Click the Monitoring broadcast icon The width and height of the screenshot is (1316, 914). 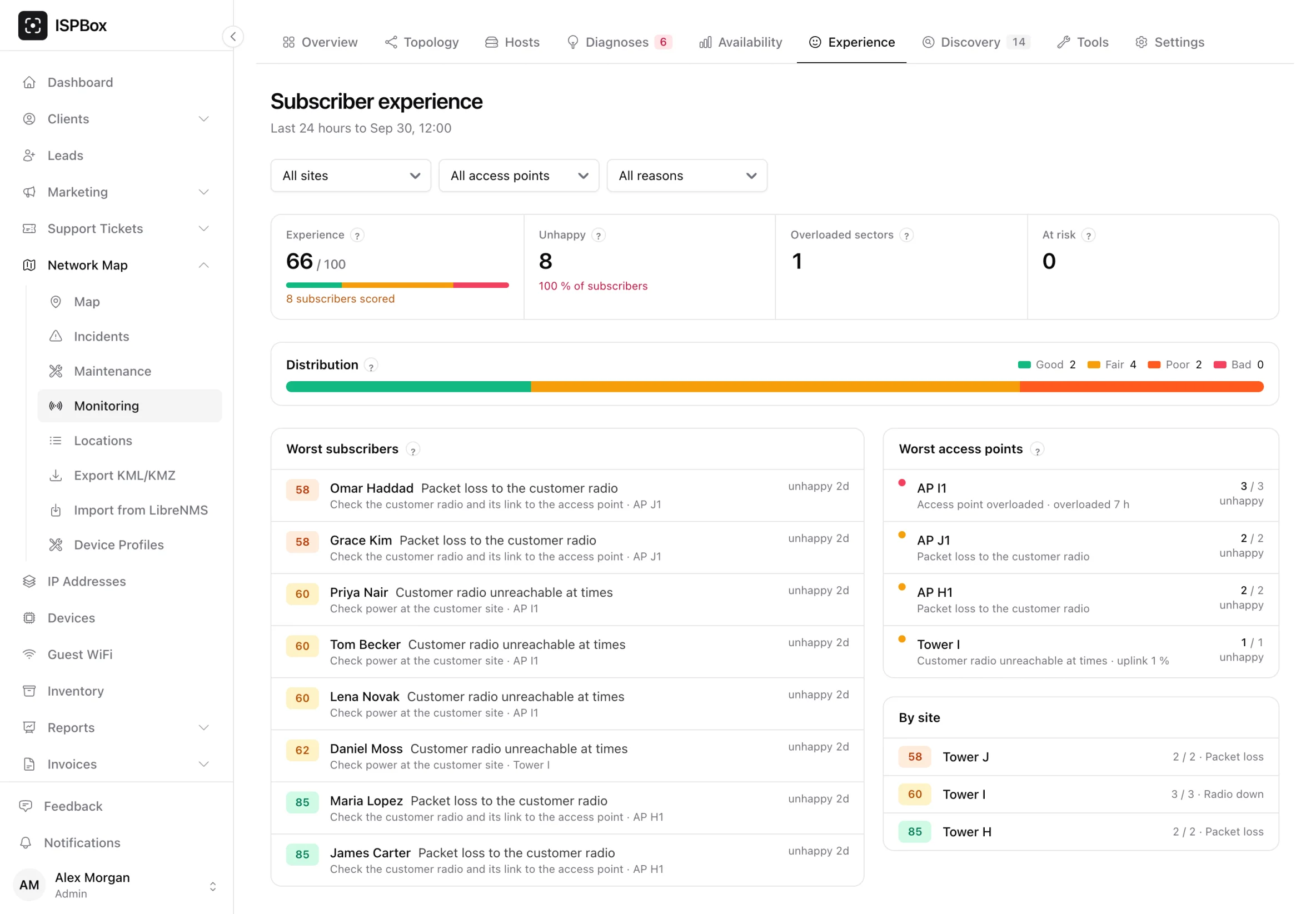point(56,406)
